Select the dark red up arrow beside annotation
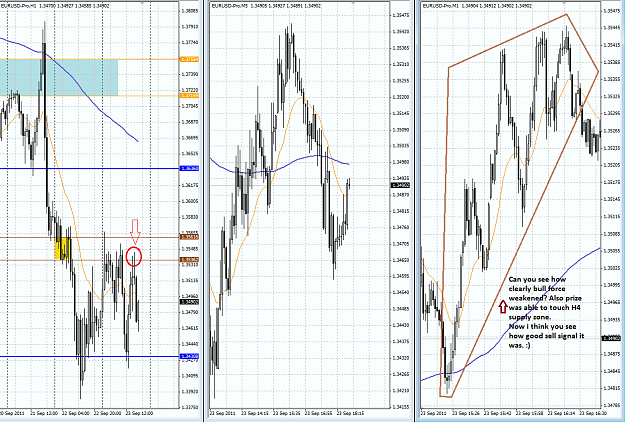Screen dimensions: 625x422 pos(503,306)
